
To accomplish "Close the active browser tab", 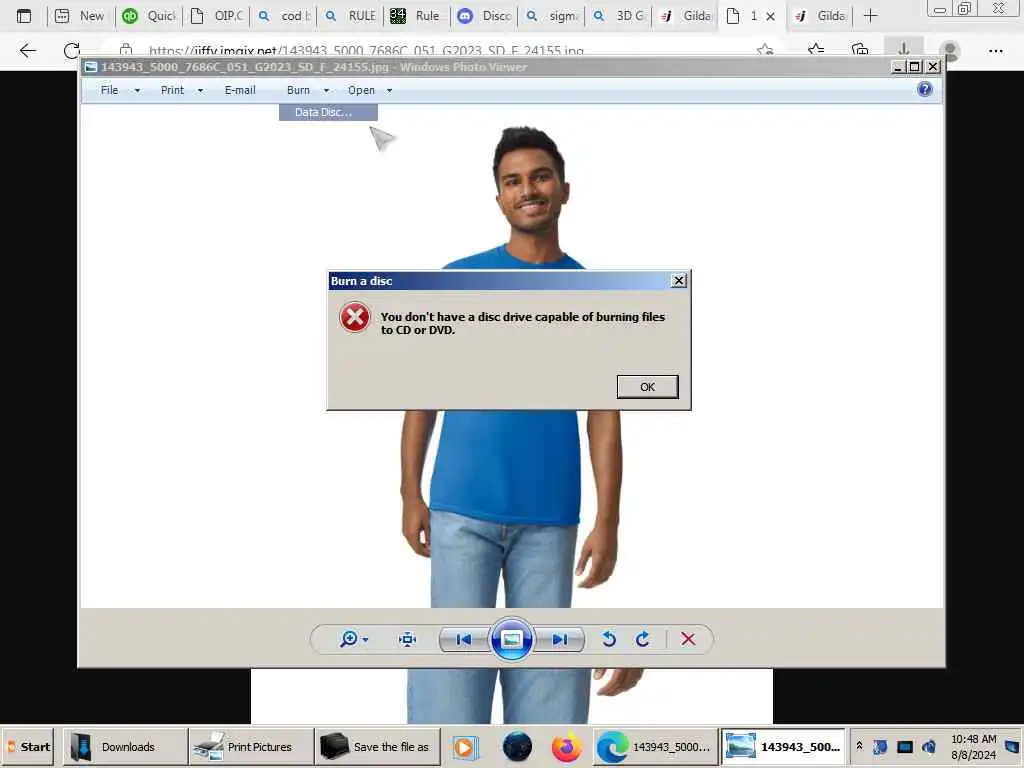I will (771, 16).
